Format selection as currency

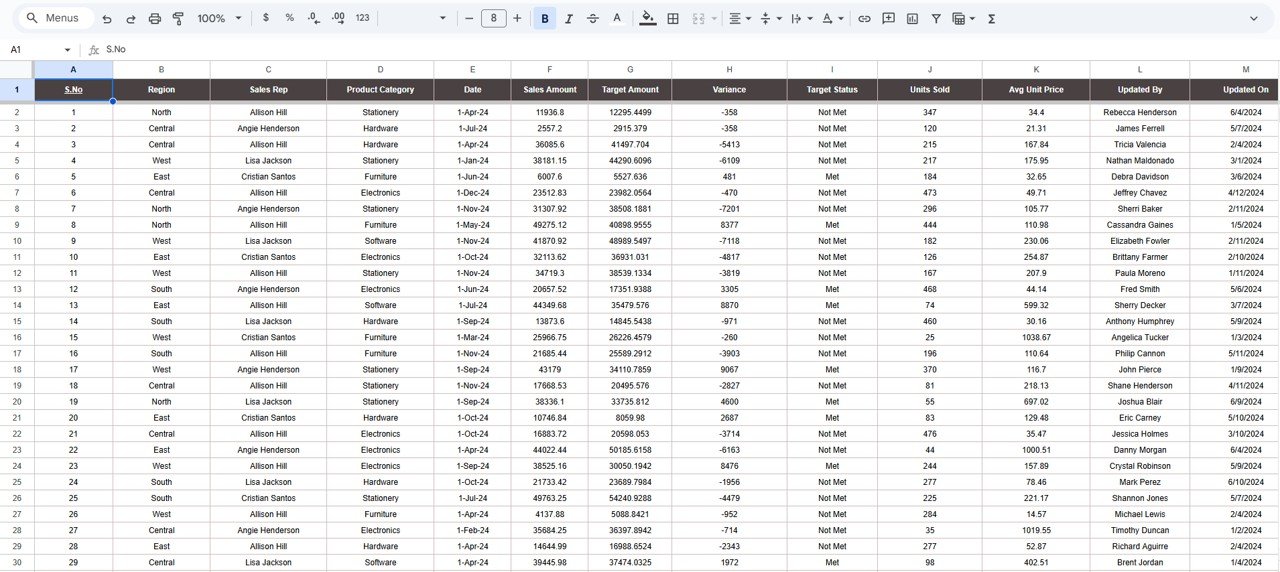pyautogui.click(x=265, y=18)
